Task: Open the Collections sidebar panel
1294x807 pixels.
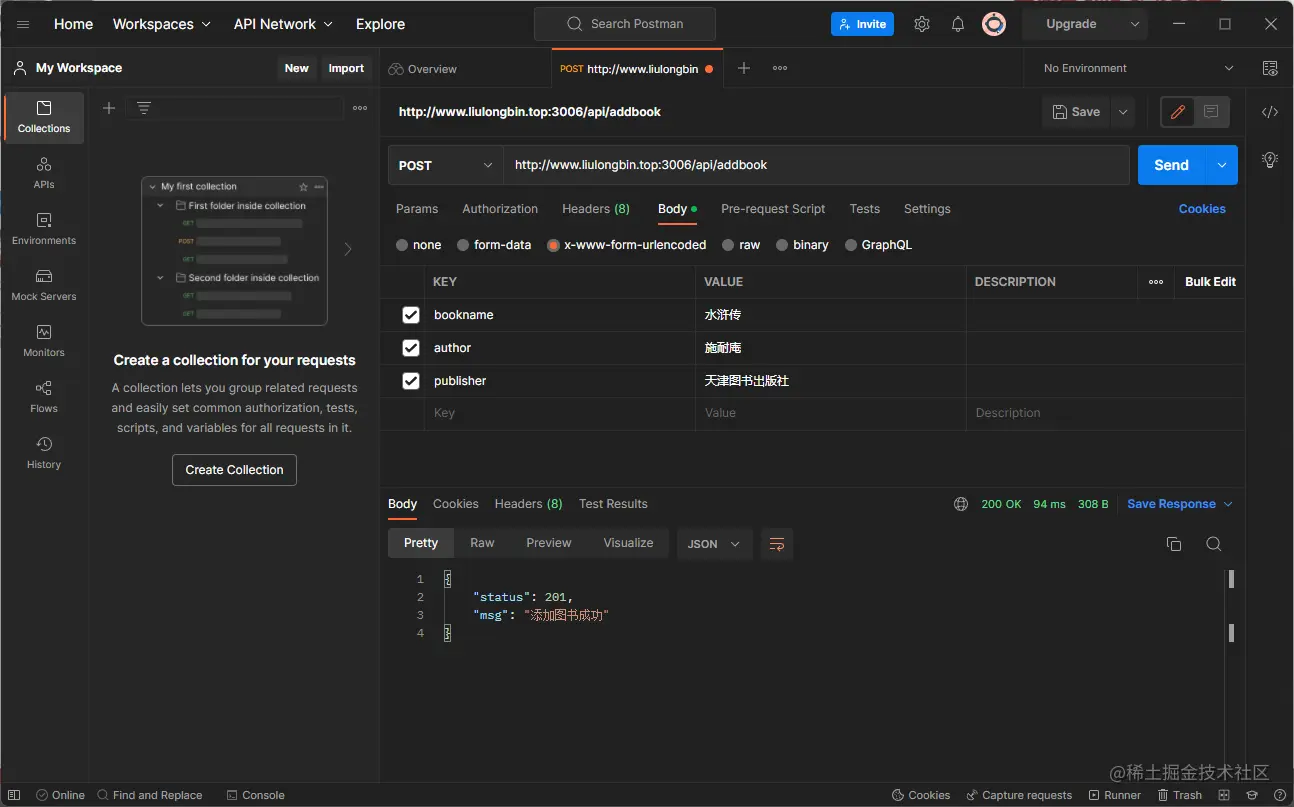Action: (44, 117)
